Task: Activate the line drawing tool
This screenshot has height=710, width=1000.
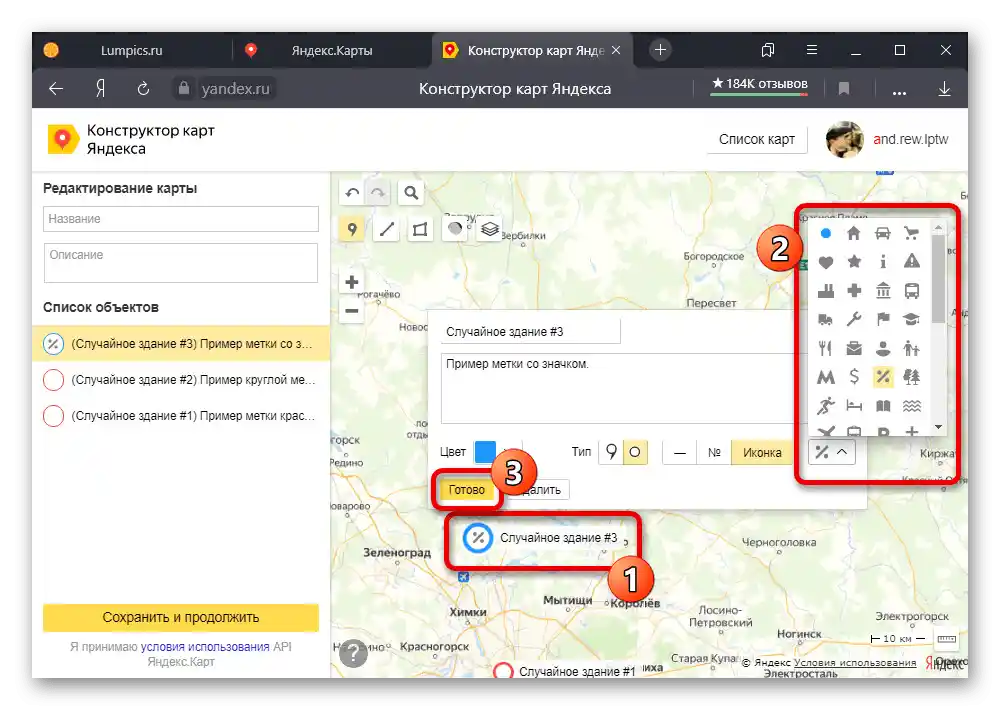Action: click(x=386, y=229)
